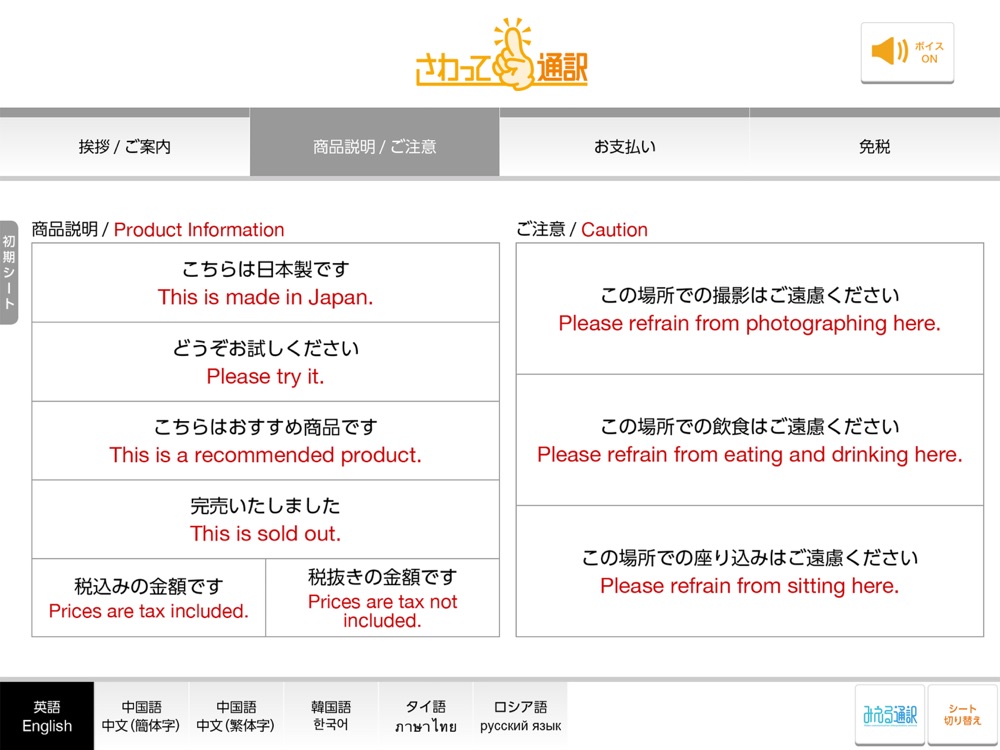
Task: Toggle the voice ON speaker button
Action: coord(907,52)
